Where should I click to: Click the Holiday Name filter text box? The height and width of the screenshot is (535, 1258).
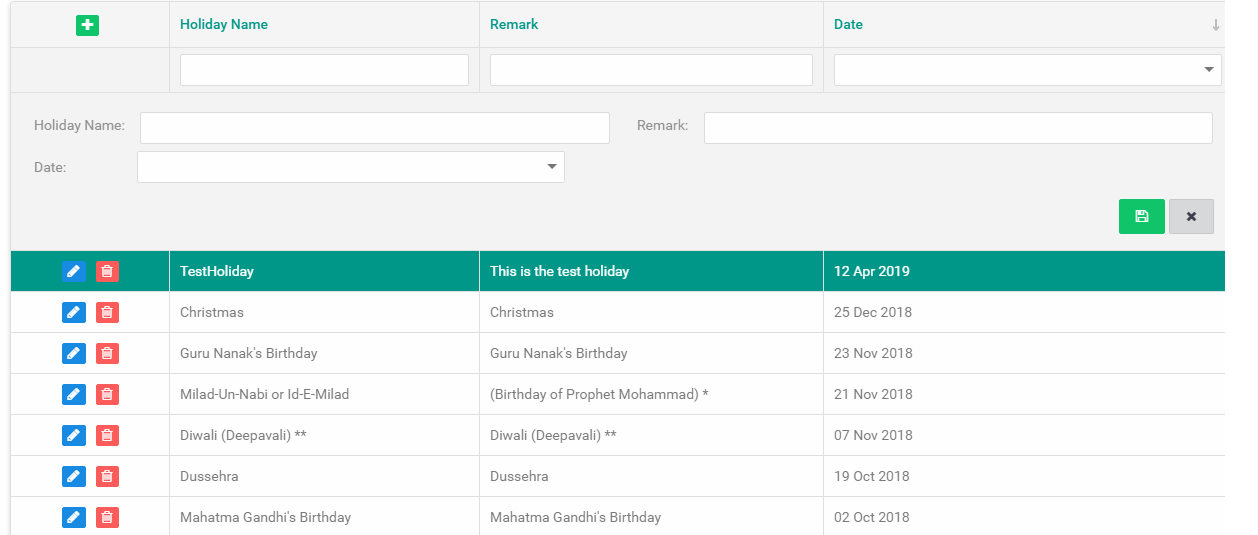pyautogui.click(x=324, y=70)
